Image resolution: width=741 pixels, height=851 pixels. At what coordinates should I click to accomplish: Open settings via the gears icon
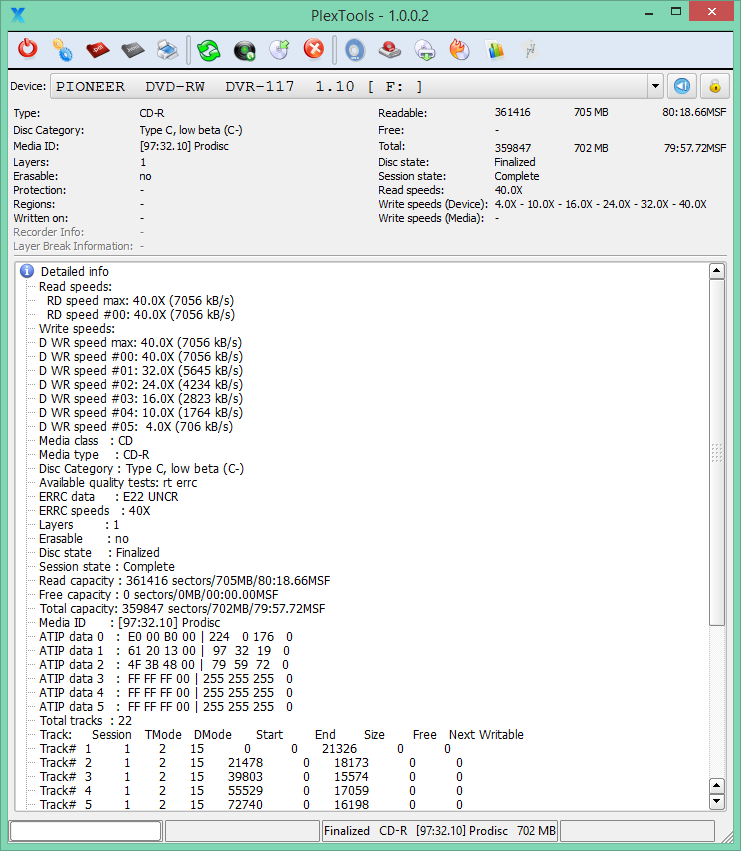[62, 49]
